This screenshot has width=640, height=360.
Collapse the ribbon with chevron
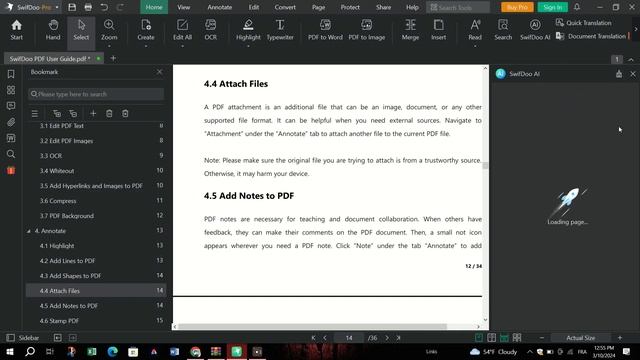pyautogui.click(x=631, y=60)
